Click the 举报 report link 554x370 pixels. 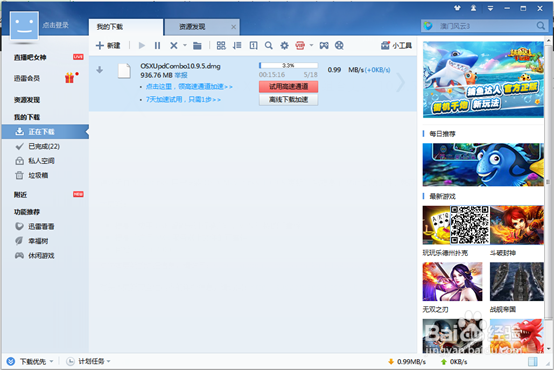[181, 75]
